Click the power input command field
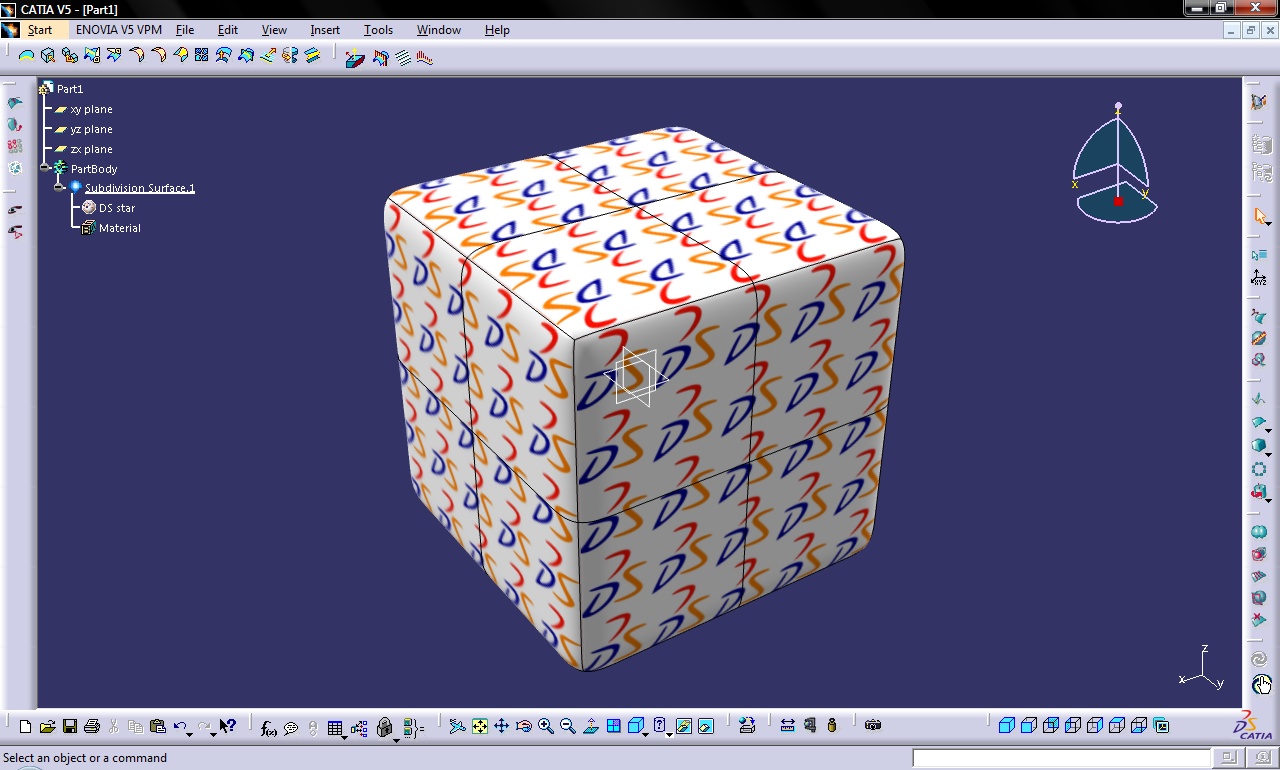Viewport: 1280px width, 770px height. tap(1061, 759)
